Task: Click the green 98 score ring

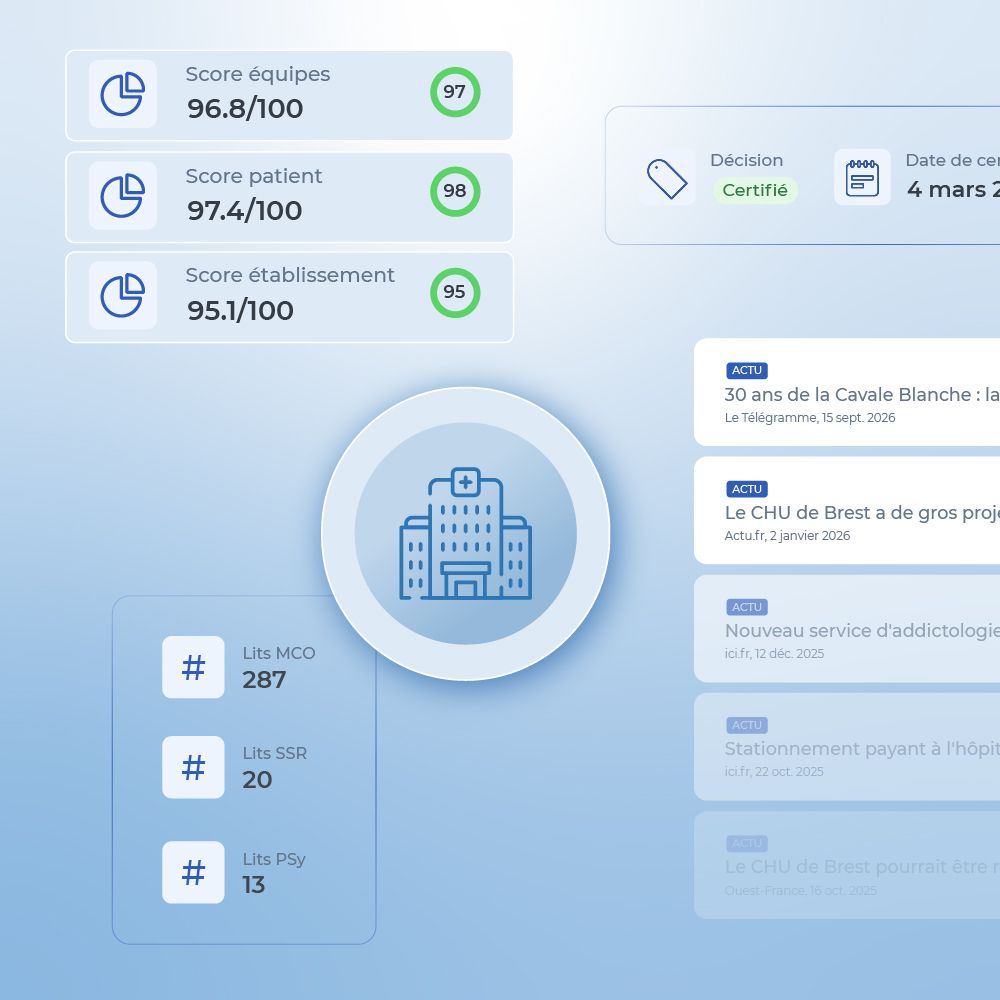Action: pyautogui.click(x=455, y=191)
